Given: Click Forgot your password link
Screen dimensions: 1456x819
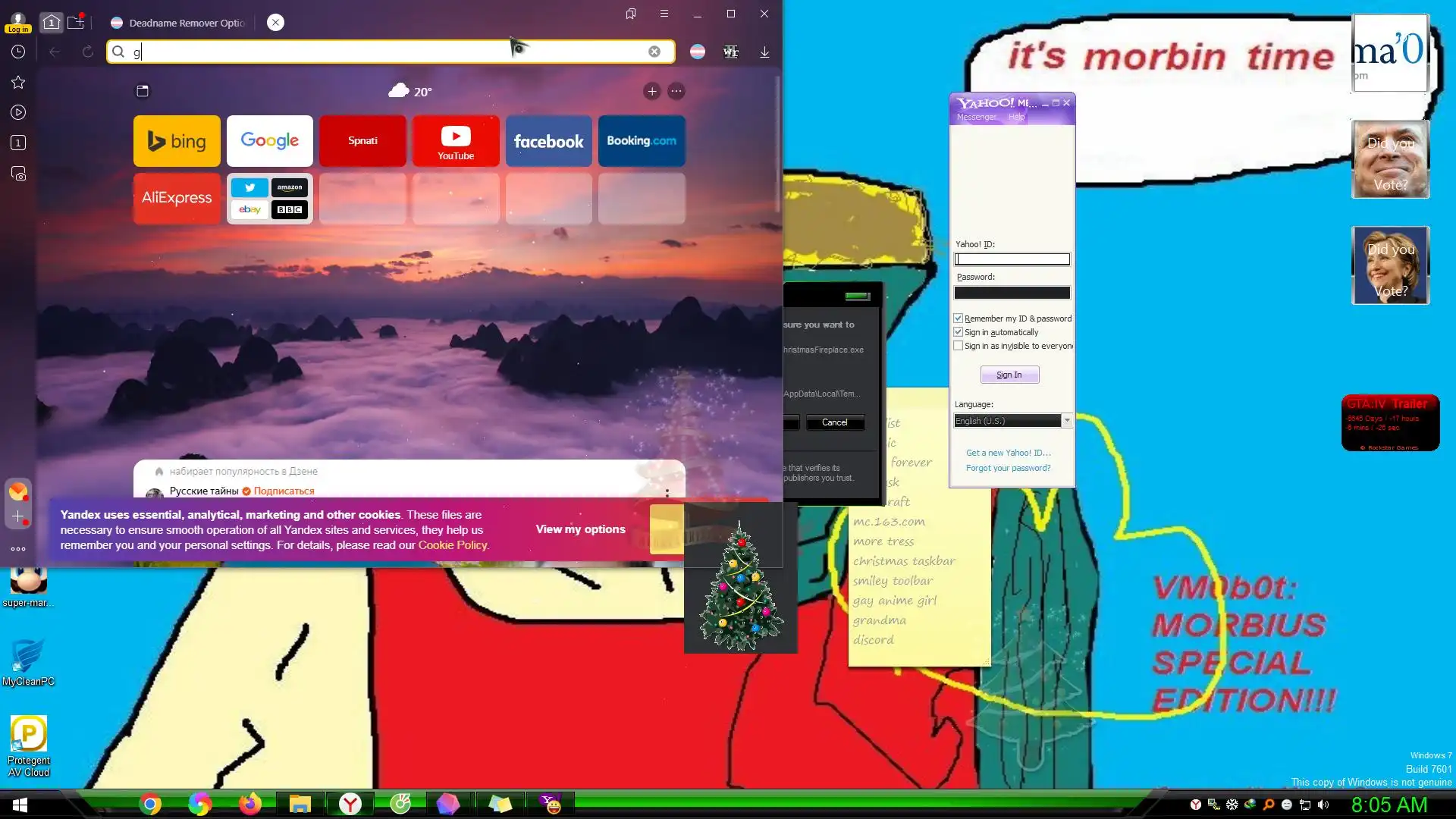Looking at the screenshot, I should tap(1008, 468).
